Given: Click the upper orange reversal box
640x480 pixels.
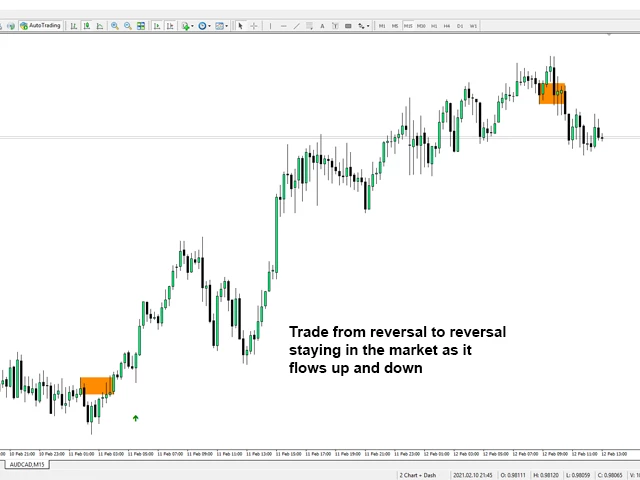Looking at the screenshot, I should 552,93.
